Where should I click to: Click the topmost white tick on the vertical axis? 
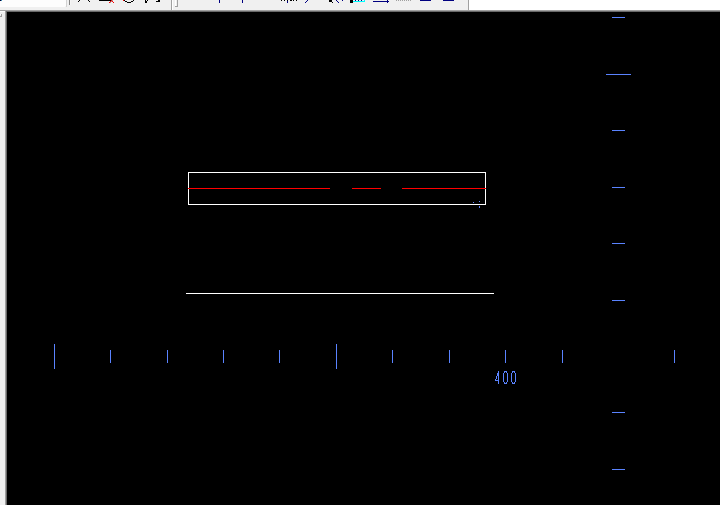coord(618,18)
